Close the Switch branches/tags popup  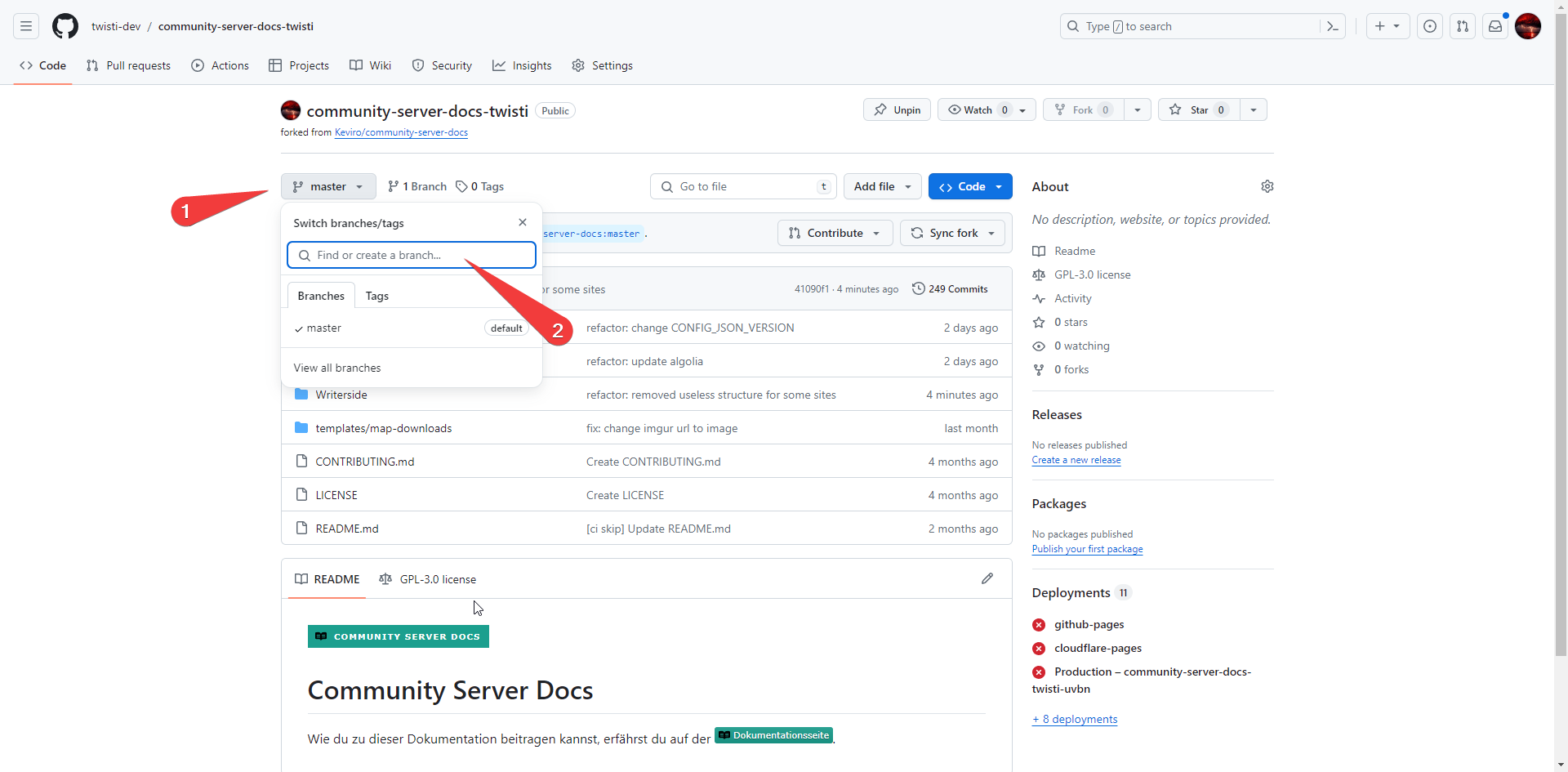(523, 222)
